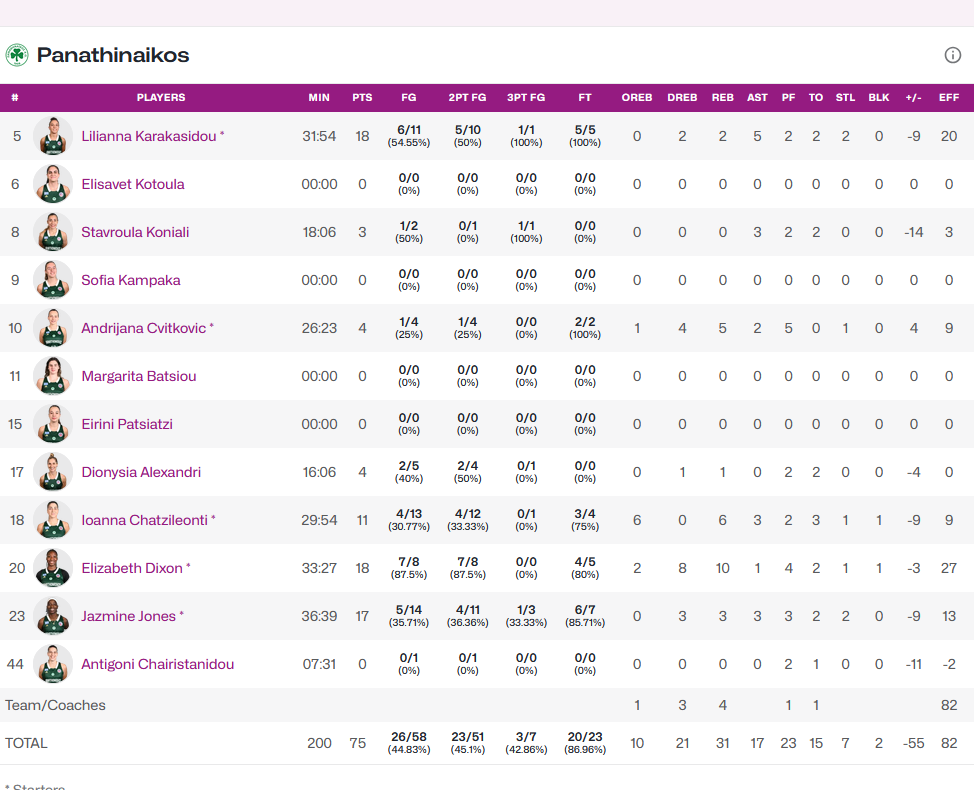Image resolution: width=974 pixels, height=790 pixels.
Task: Click the # jersey number column header
Action: [x=15, y=98]
